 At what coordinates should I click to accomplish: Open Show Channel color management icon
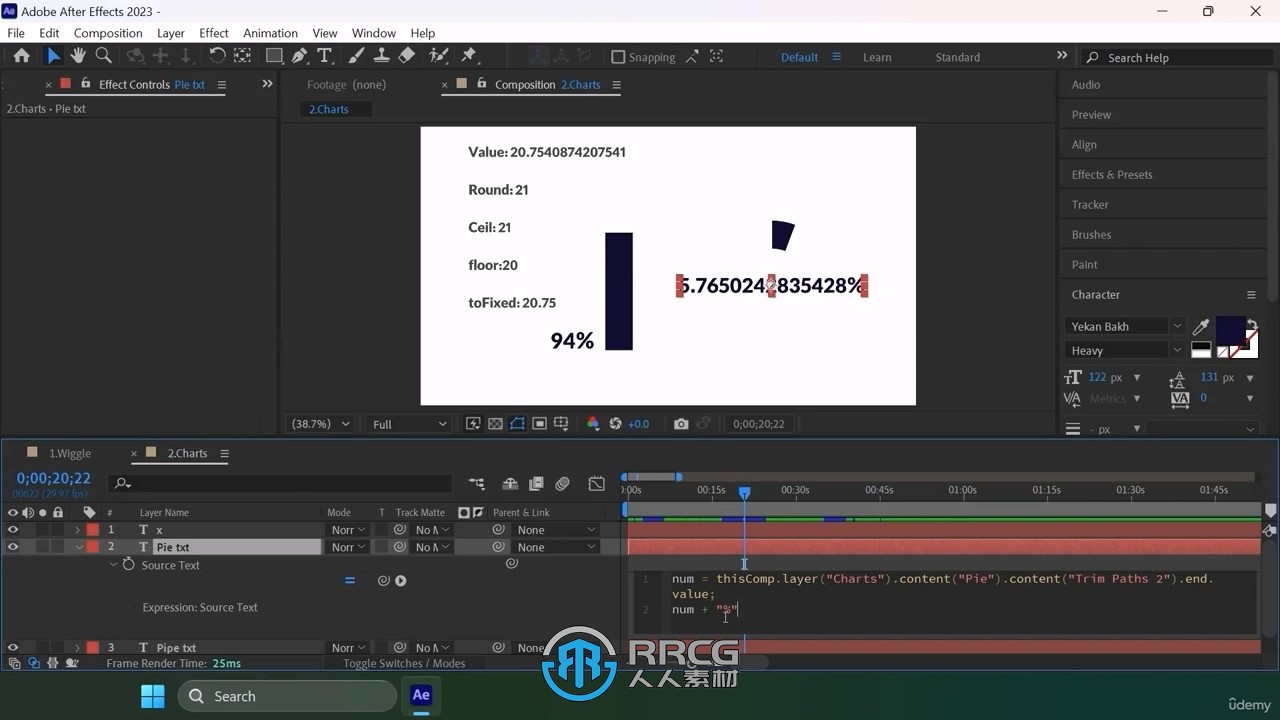[593, 424]
